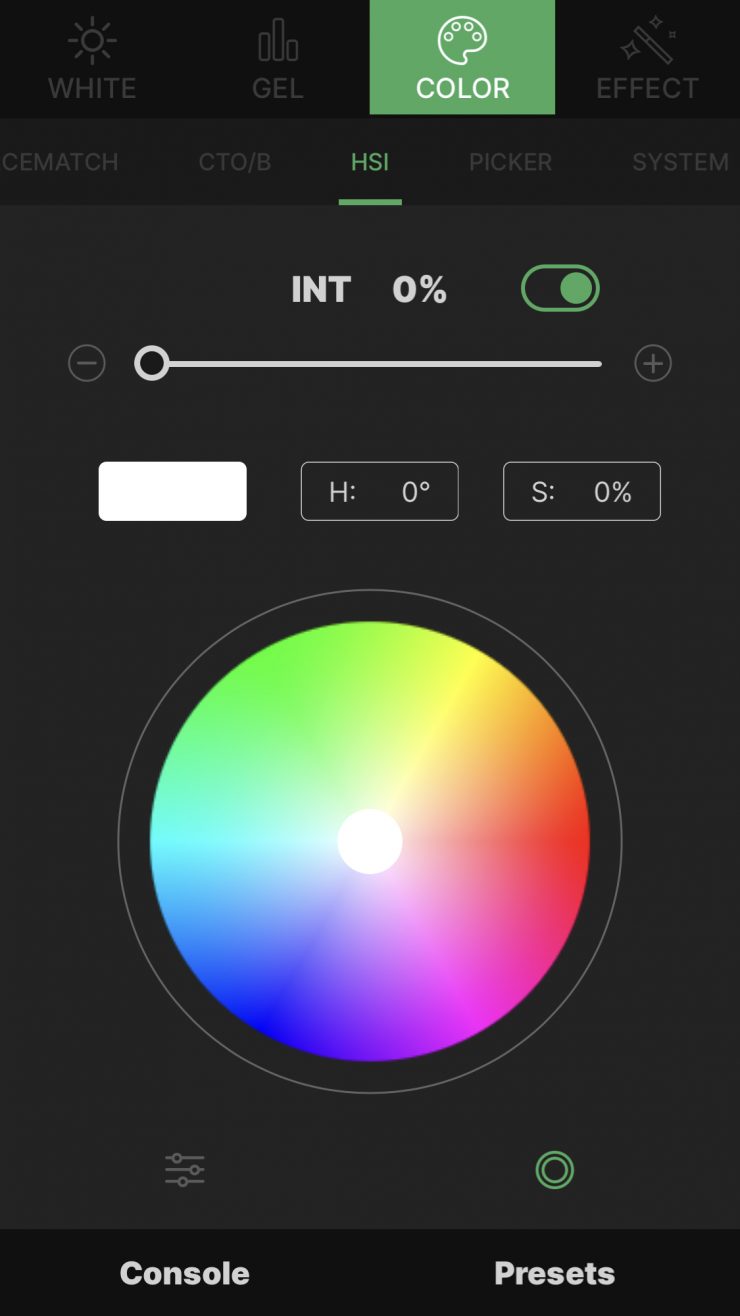Image resolution: width=740 pixels, height=1316 pixels.
Task: Open the CTO/B tab
Action: (235, 162)
